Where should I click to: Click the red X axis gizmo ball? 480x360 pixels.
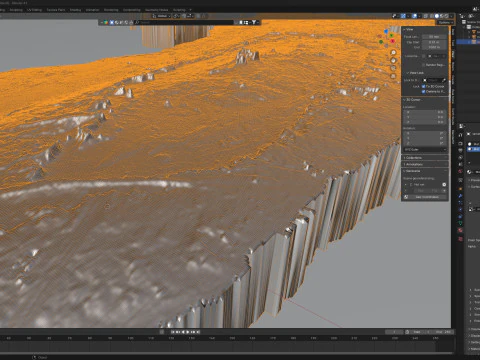click(x=393, y=41)
